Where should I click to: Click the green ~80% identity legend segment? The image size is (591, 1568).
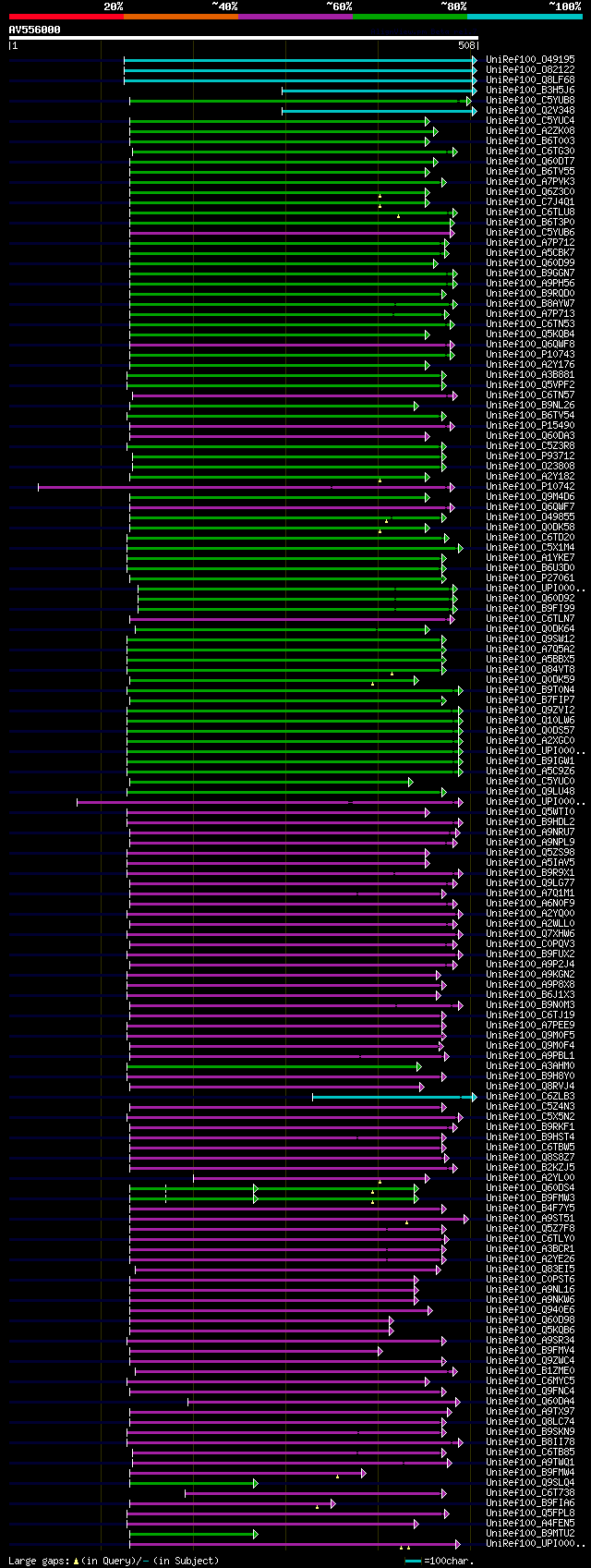(x=409, y=16)
